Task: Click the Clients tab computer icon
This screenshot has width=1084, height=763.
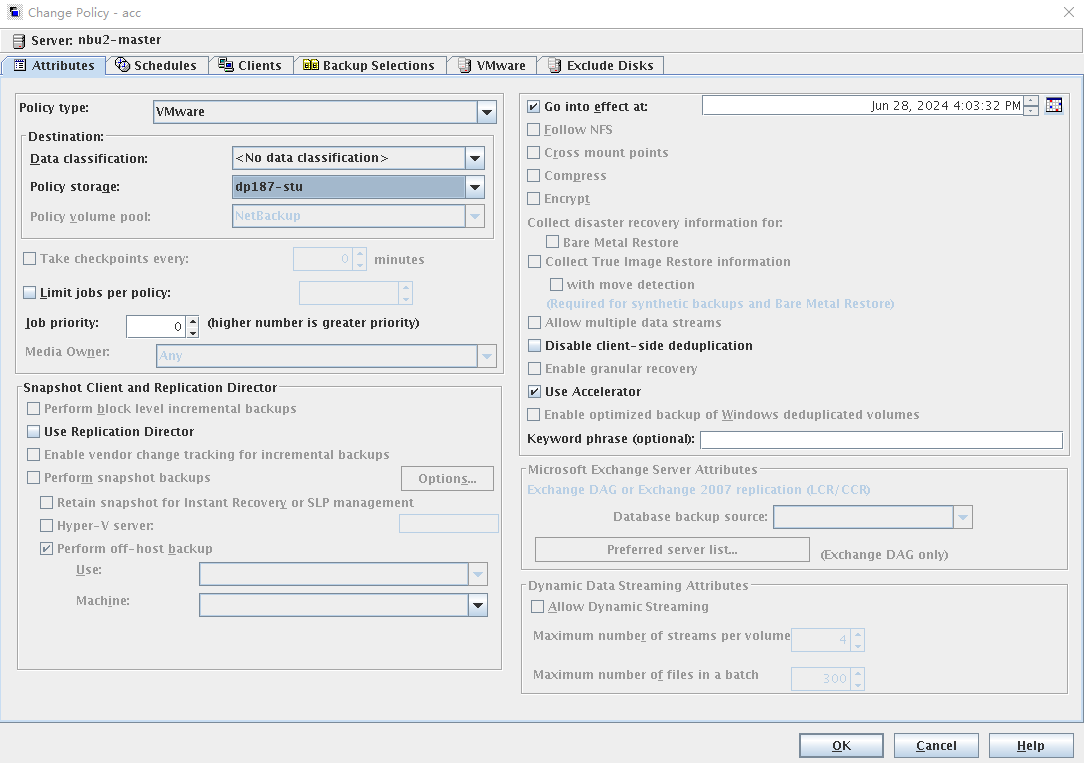Action: (226, 65)
